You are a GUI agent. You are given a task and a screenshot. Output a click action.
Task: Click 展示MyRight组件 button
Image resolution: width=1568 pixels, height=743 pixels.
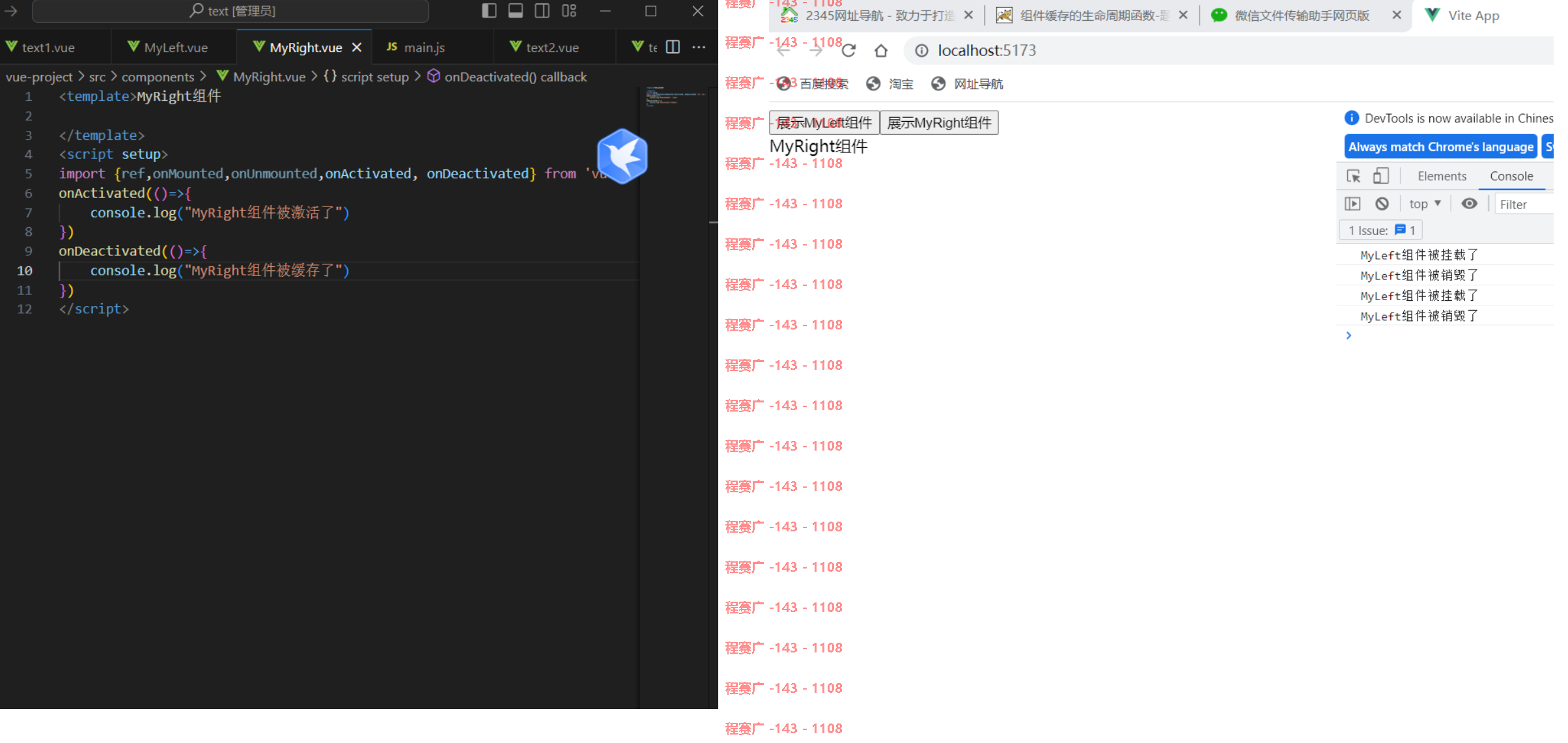point(939,122)
